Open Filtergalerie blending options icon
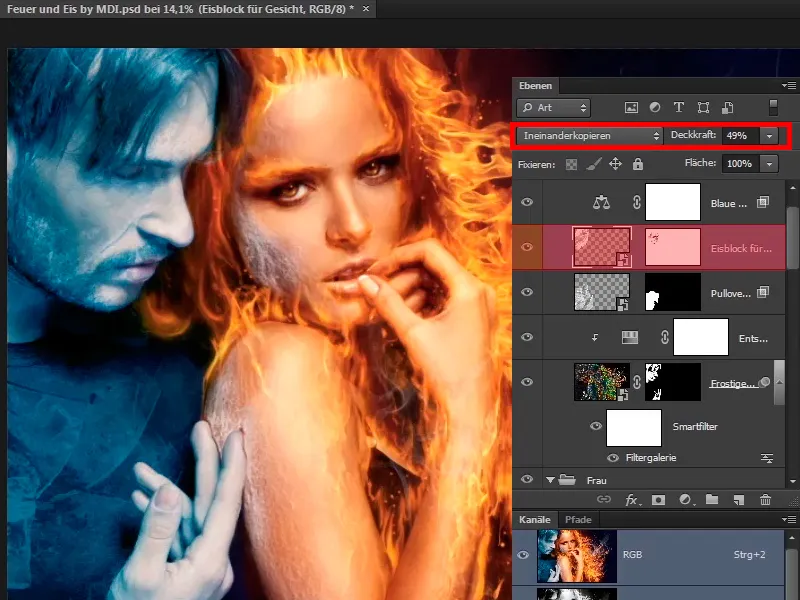The width and height of the screenshot is (800, 600). 767,458
